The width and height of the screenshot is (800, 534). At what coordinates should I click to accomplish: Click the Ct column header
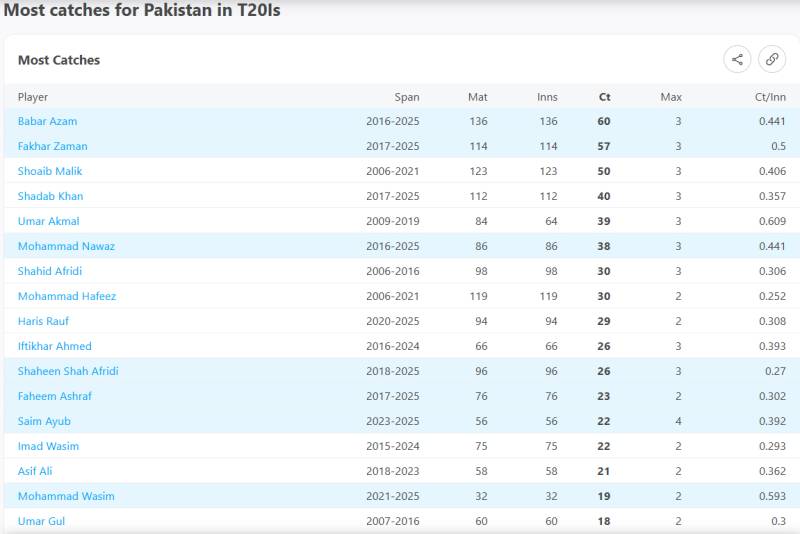pyautogui.click(x=605, y=97)
